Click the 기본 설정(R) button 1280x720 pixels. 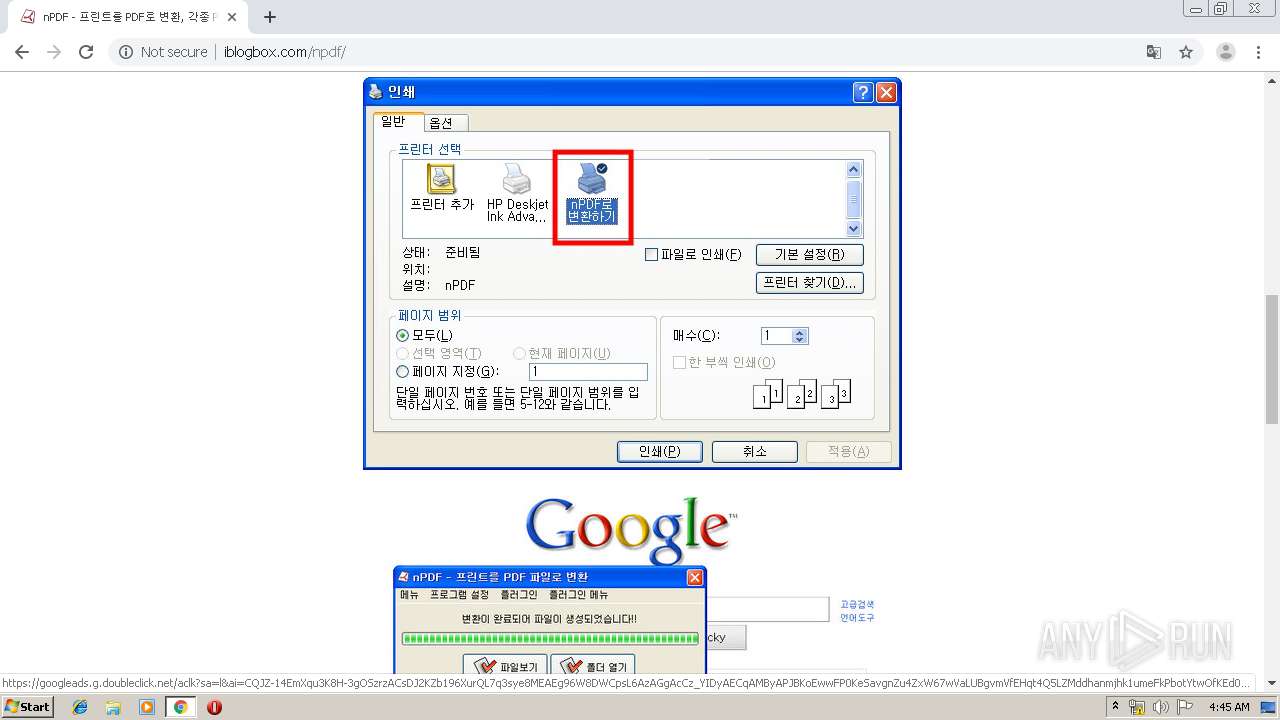click(x=810, y=255)
